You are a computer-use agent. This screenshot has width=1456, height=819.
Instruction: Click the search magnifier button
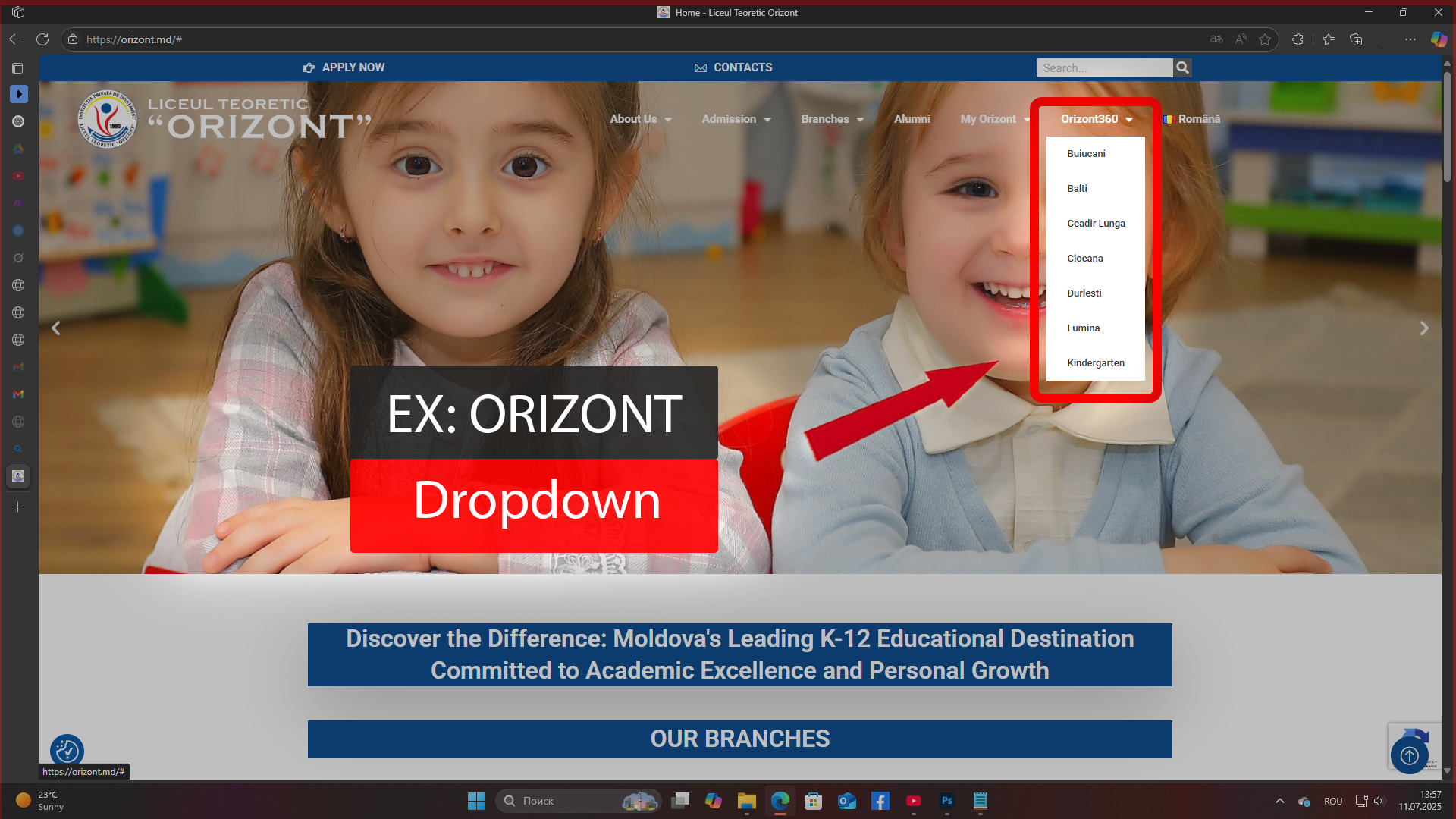(x=1182, y=68)
